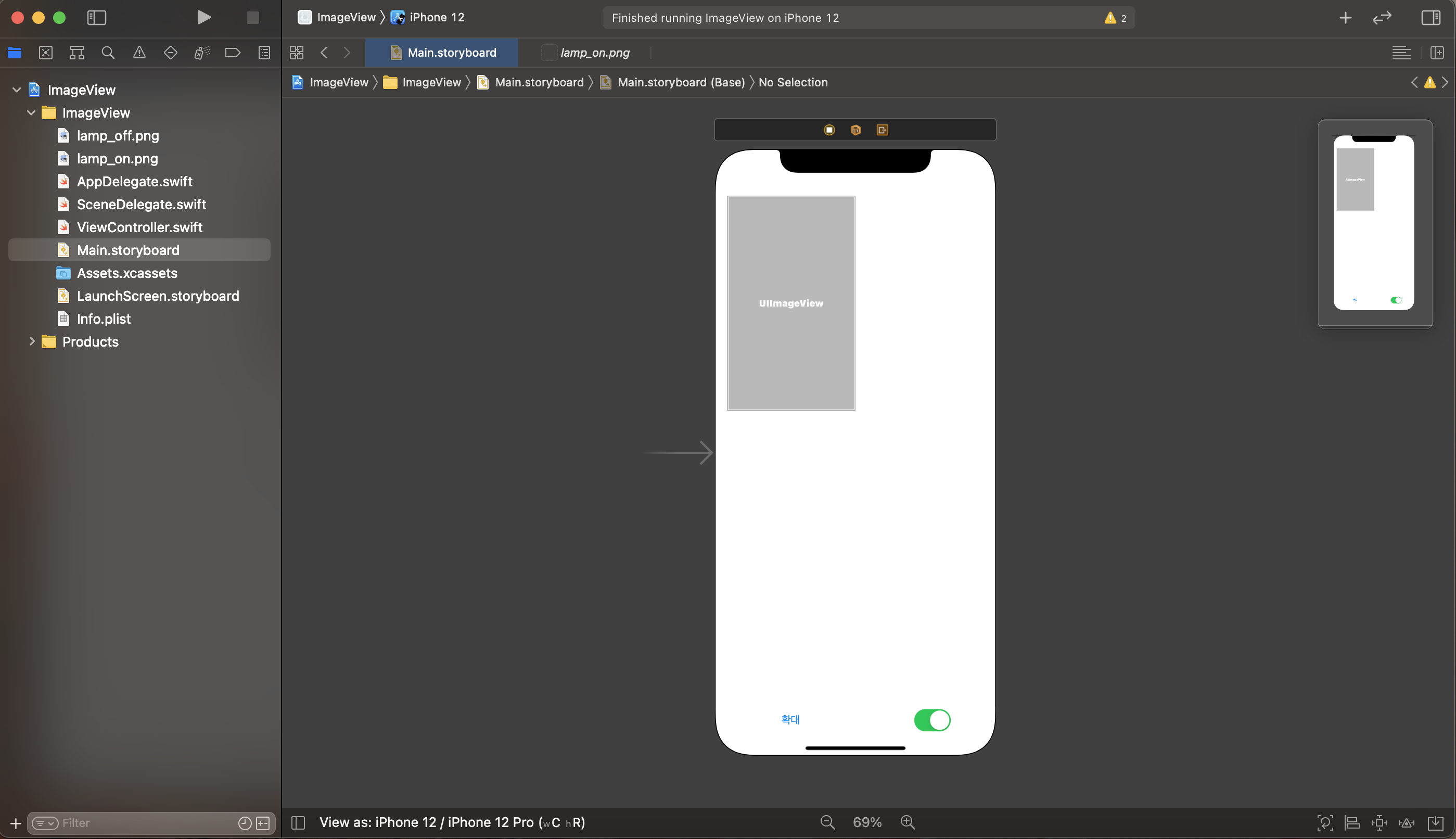Screen dimensions: 1456x839
Task: Select the UIImageView placeholder
Action: point(791,303)
